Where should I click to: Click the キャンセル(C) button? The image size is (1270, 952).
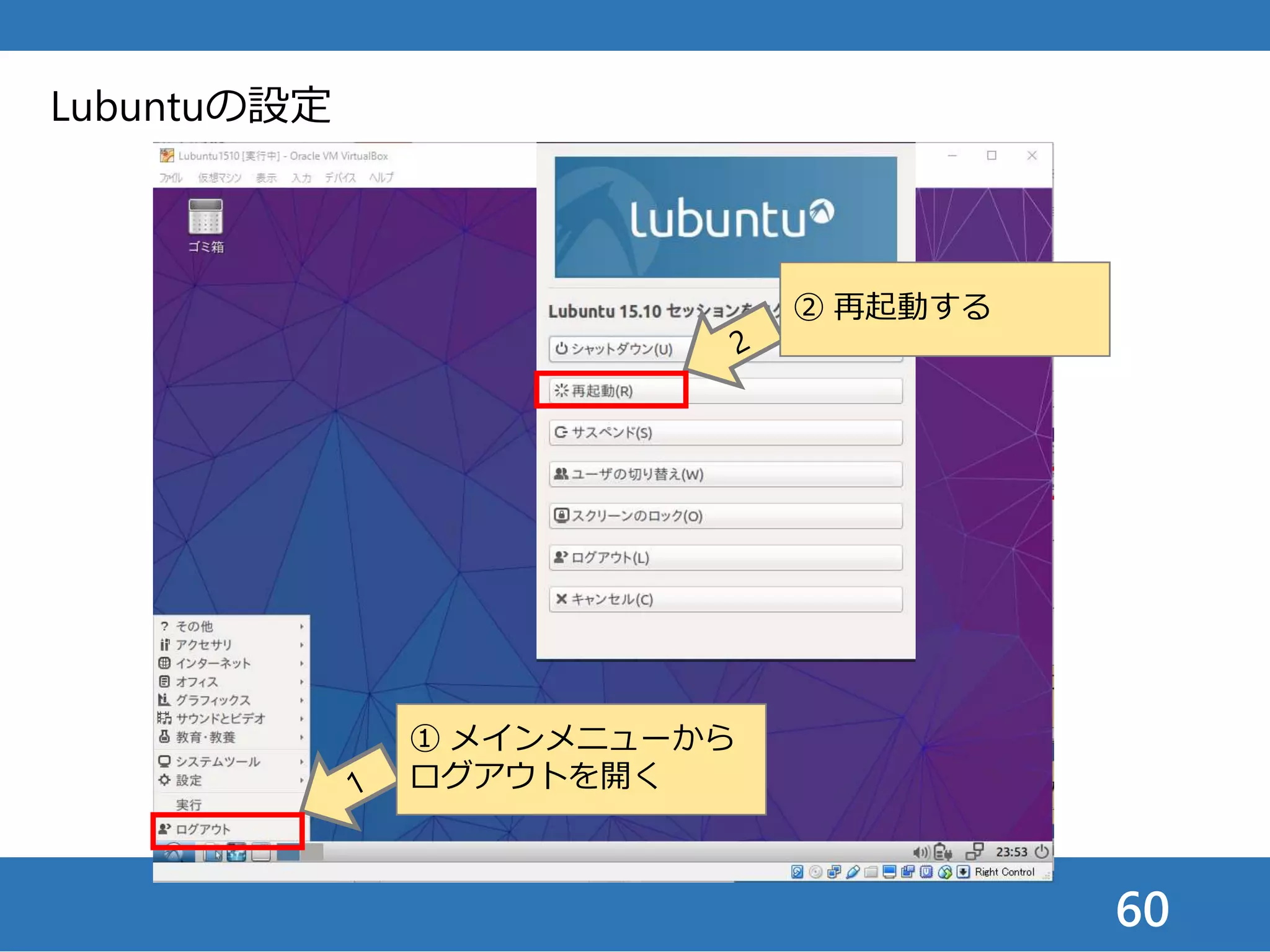pyautogui.click(x=726, y=599)
